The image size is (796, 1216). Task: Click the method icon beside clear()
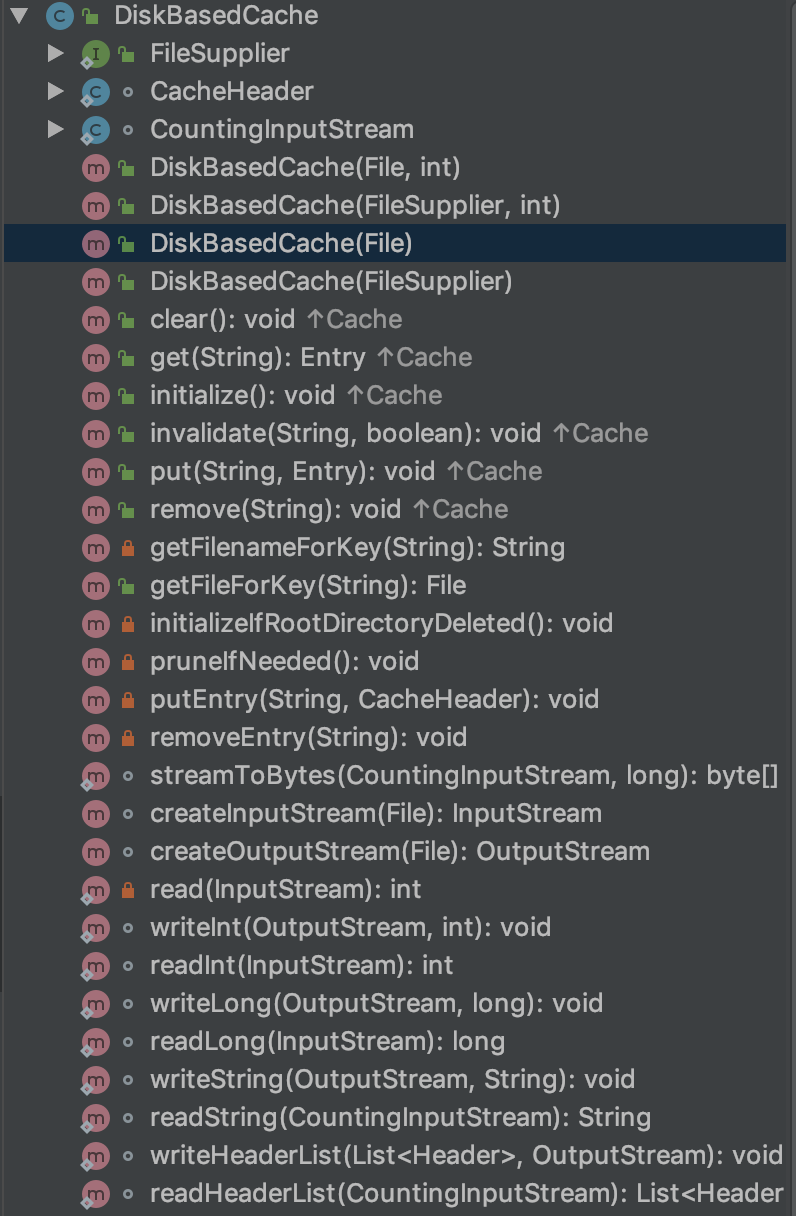(x=95, y=320)
